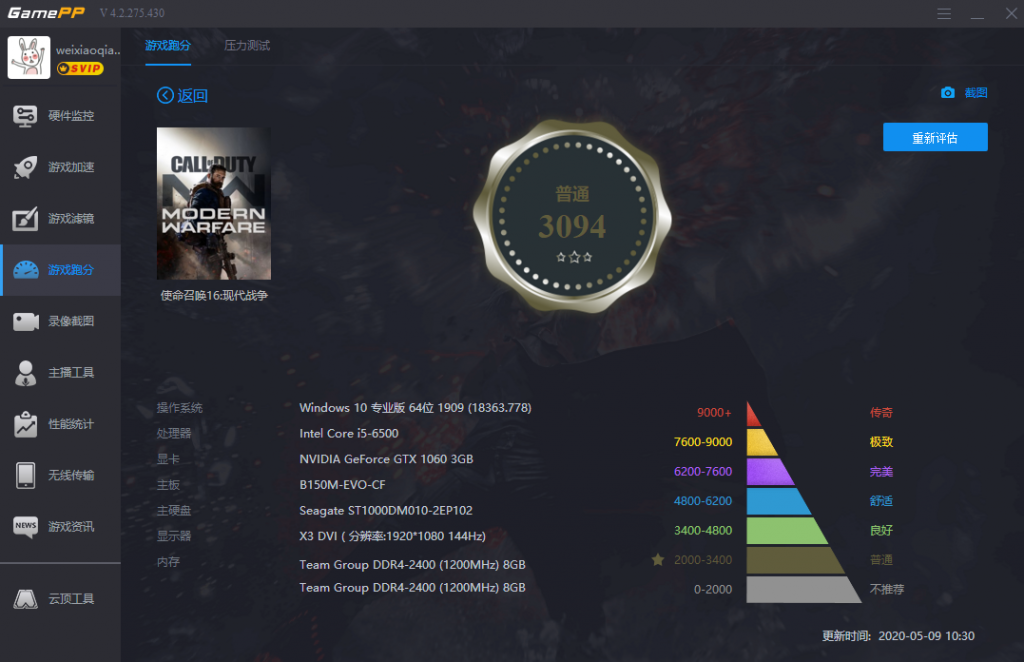
Task: Click the star next to 2000-3400
Action: pos(658,560)
